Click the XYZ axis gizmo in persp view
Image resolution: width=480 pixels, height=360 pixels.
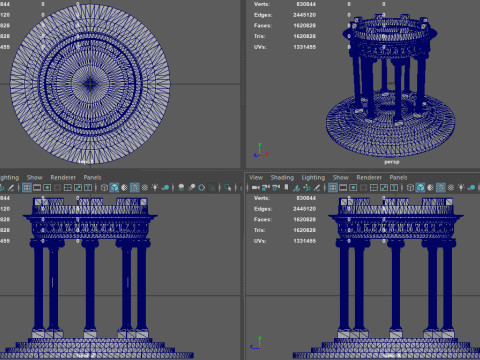point(260,151)
